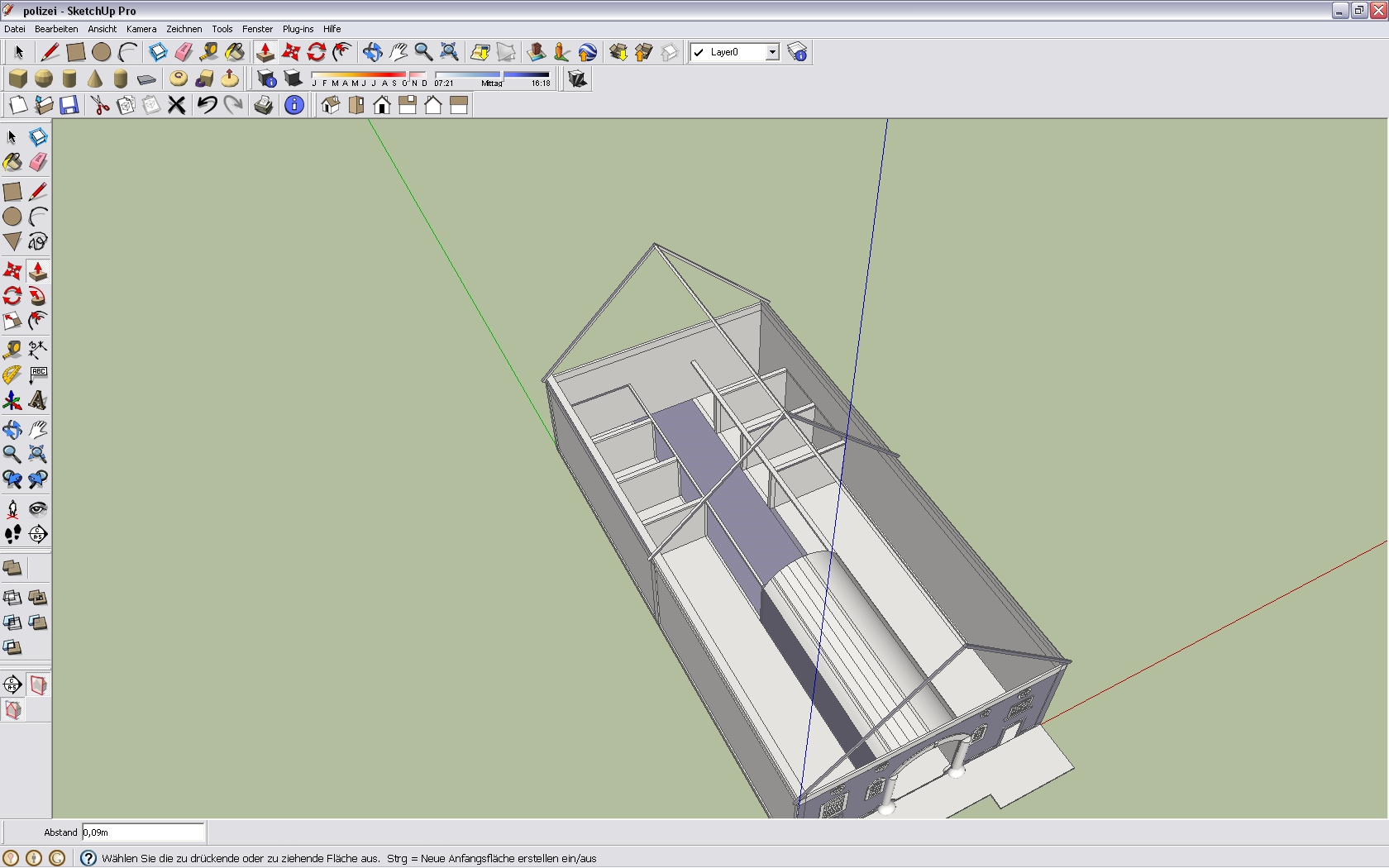1389x868 pixels.
Task: Open the Fenster menu
Action: pyautogui.click(x=258, y=29)
